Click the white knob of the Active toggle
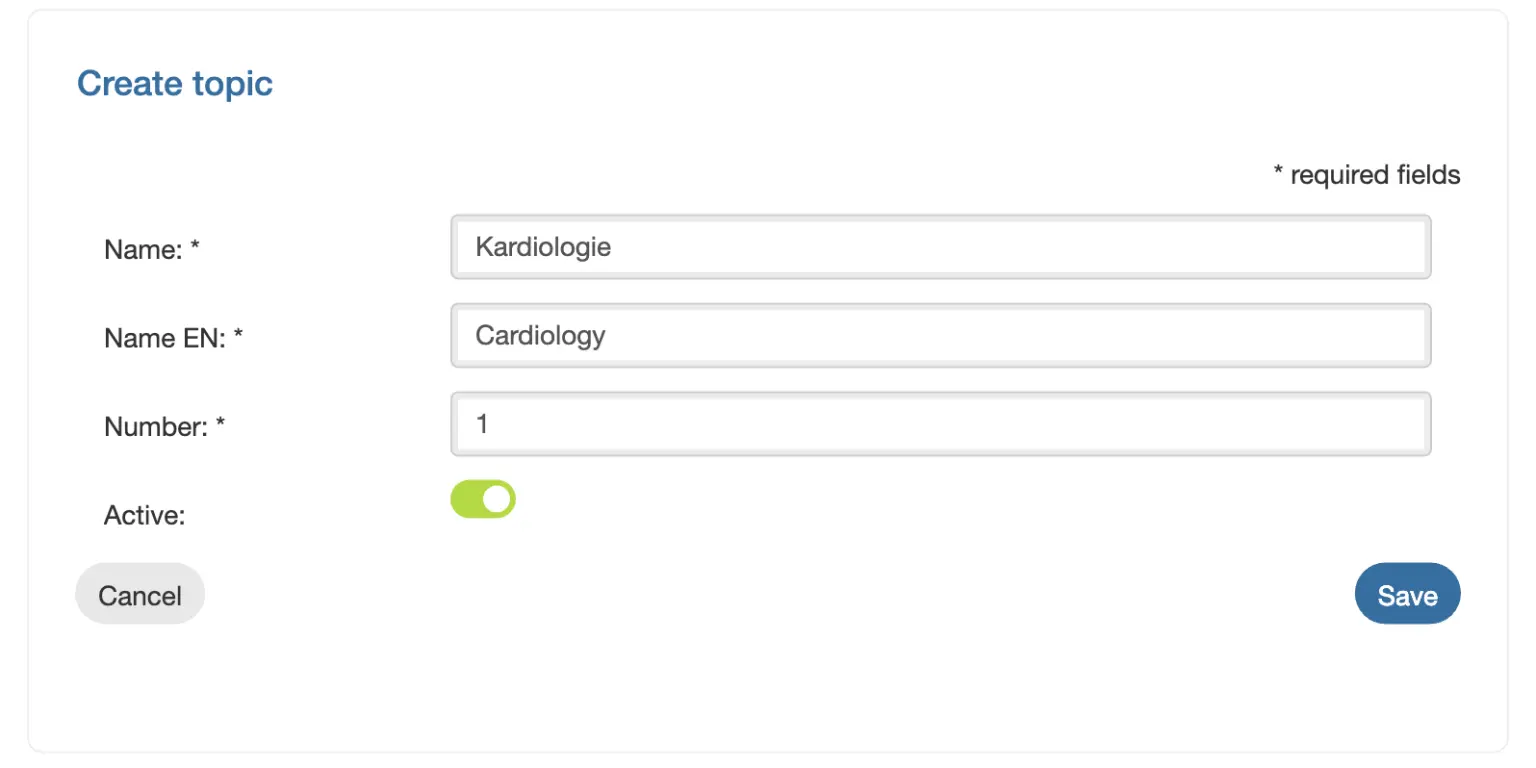The width and height of the screenshot is (1536, 768). pos(497,499)
